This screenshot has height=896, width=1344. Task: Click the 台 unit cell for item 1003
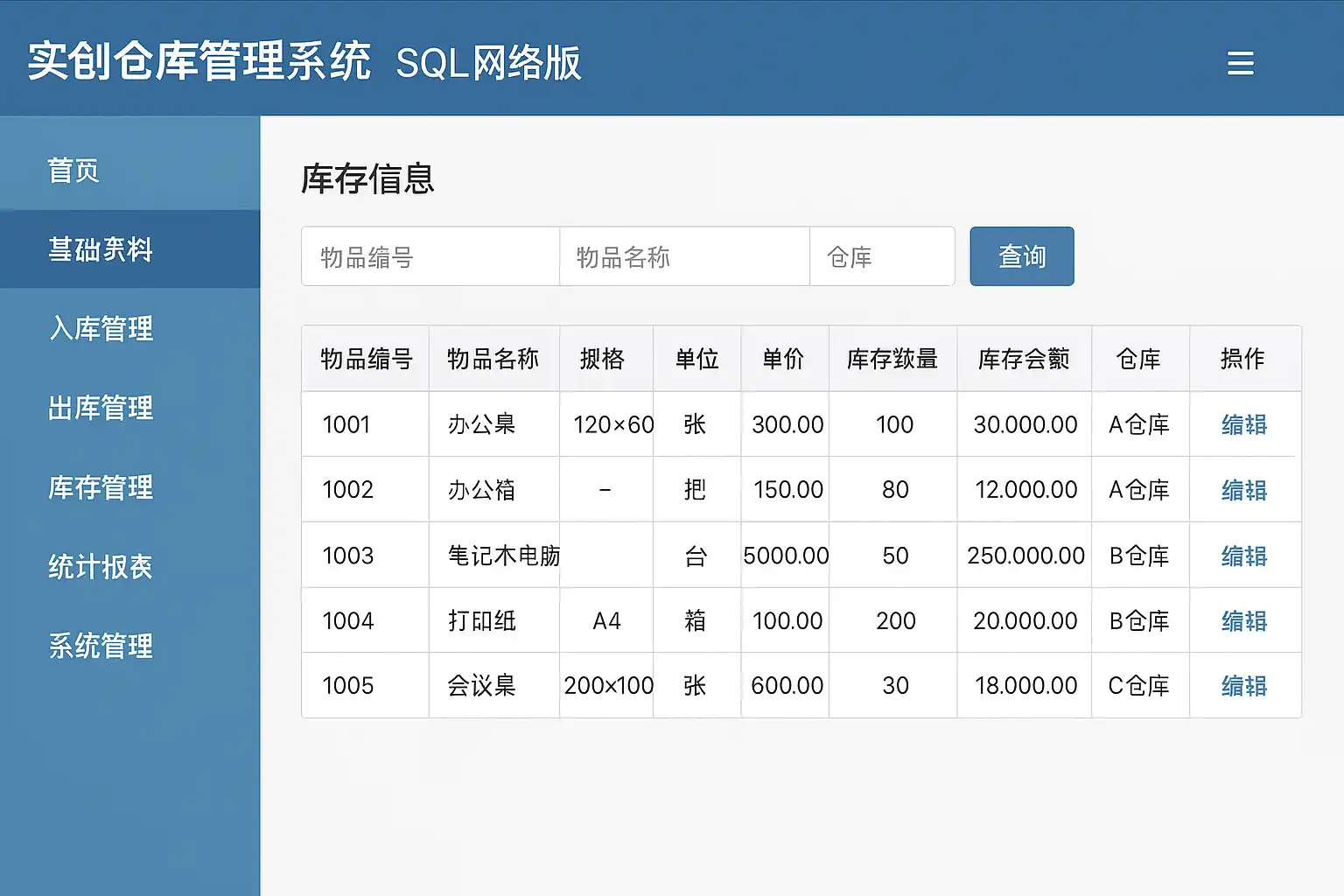(696, 556)
